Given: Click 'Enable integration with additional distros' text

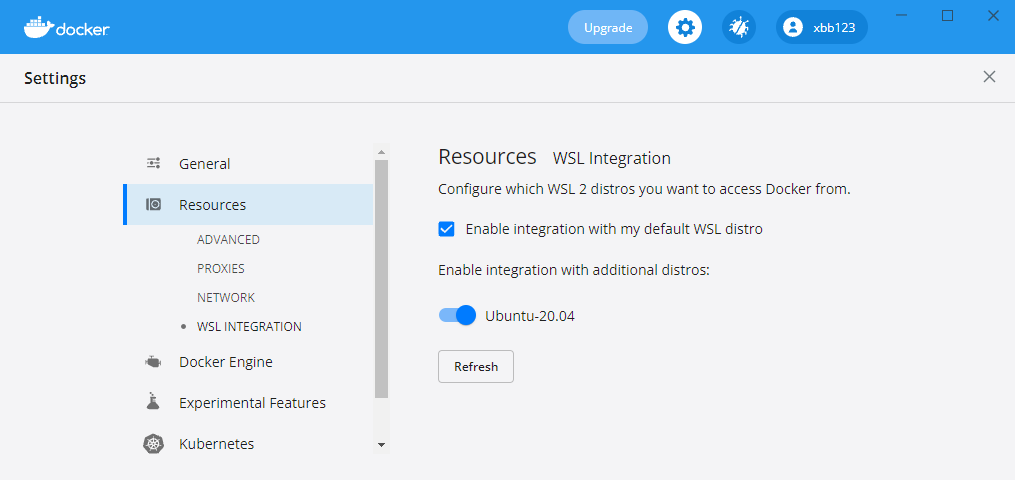Looking at the screenshot, I should point(574,270).
